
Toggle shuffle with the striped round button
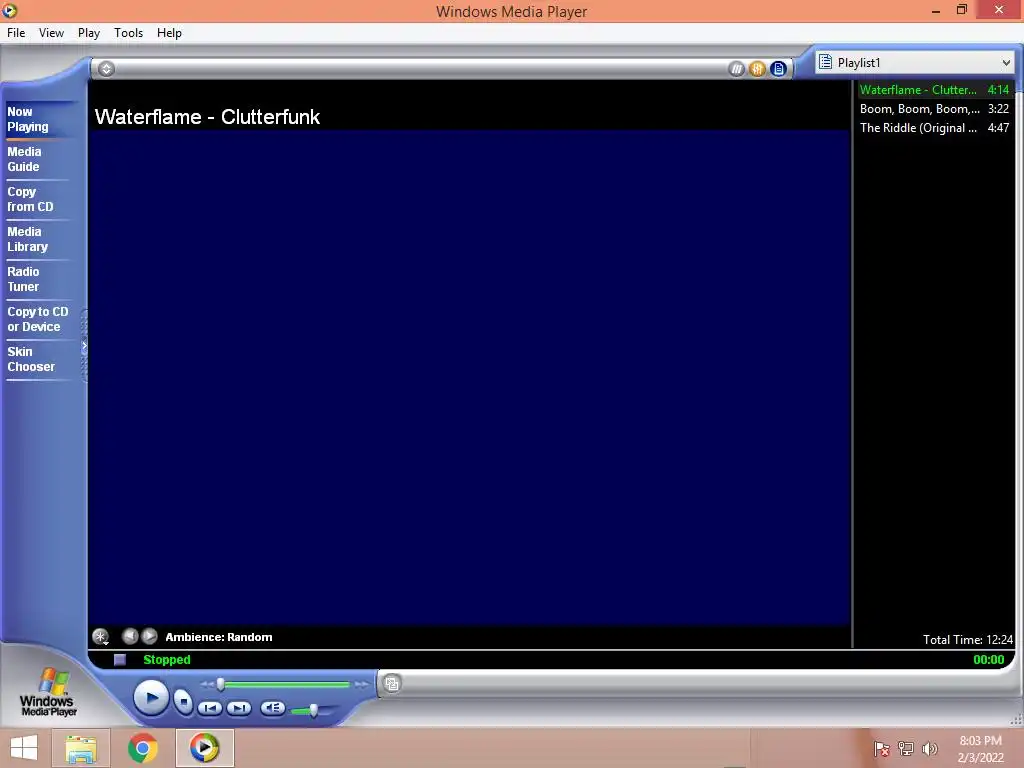[736, 69]
